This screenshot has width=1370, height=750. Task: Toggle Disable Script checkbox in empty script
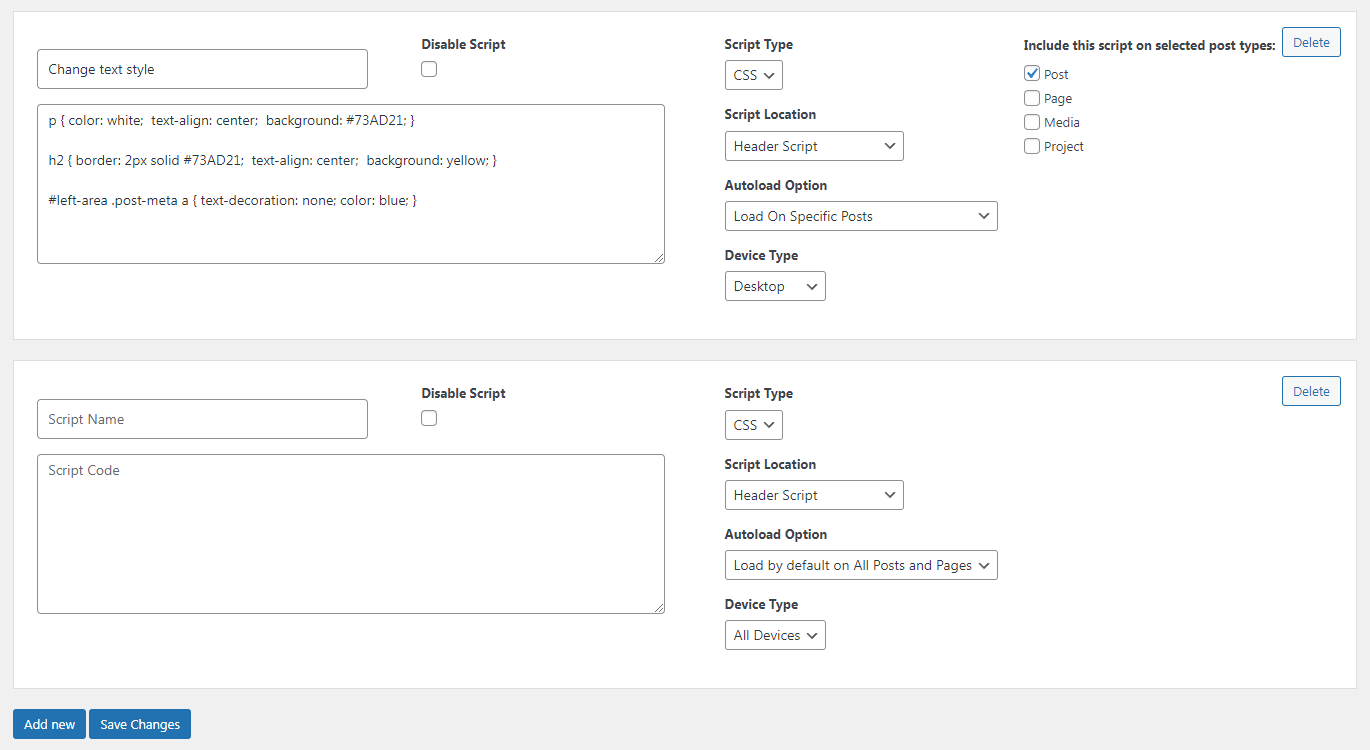tap(429, 418)
